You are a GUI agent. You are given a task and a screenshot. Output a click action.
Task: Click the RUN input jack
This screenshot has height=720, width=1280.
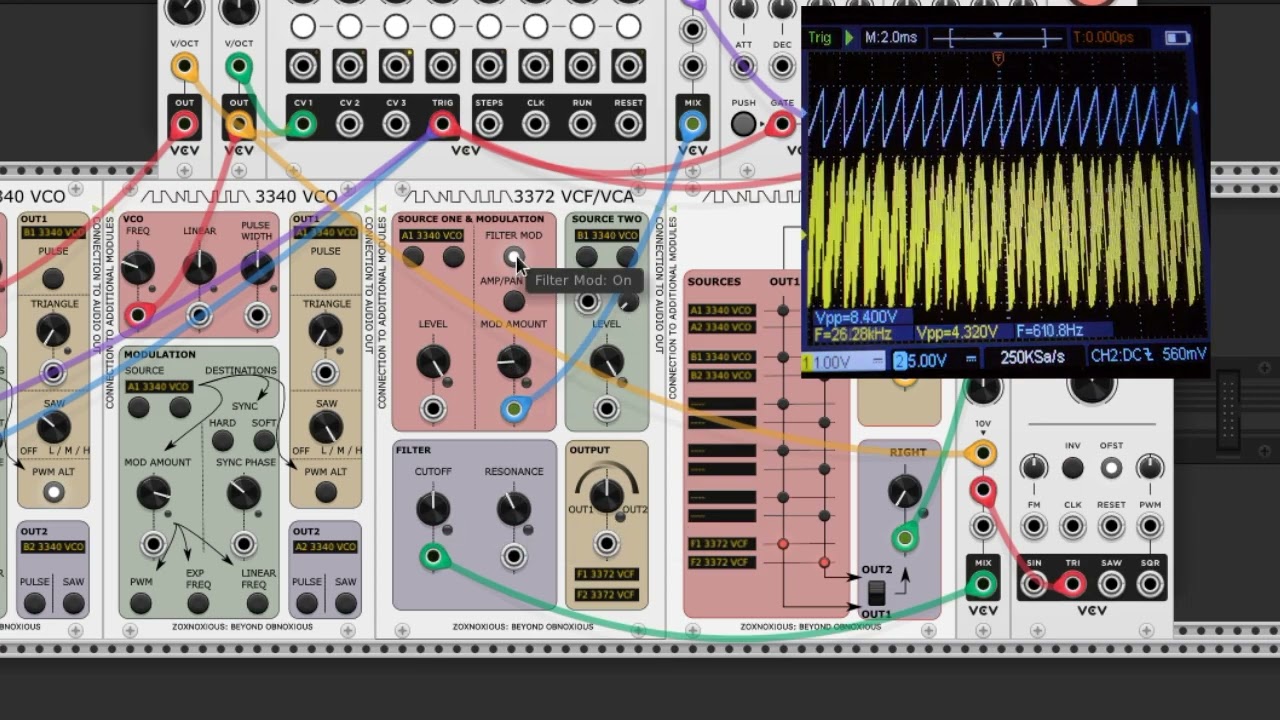click(x=582, y=125)
